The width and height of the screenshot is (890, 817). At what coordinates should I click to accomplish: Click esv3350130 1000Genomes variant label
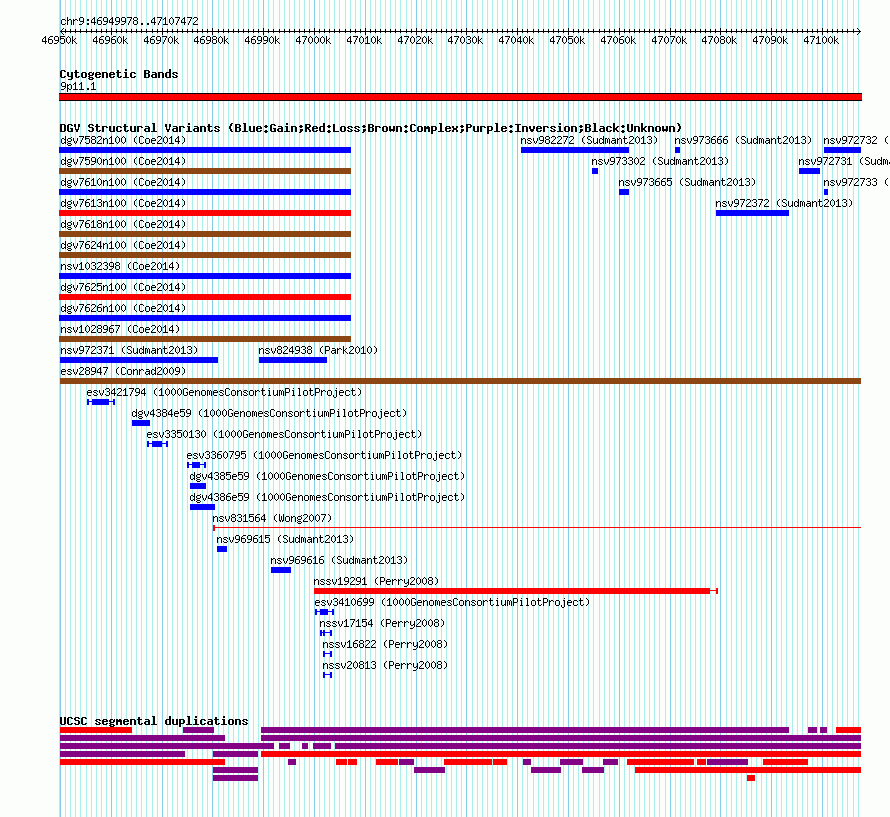coord(284,434)
